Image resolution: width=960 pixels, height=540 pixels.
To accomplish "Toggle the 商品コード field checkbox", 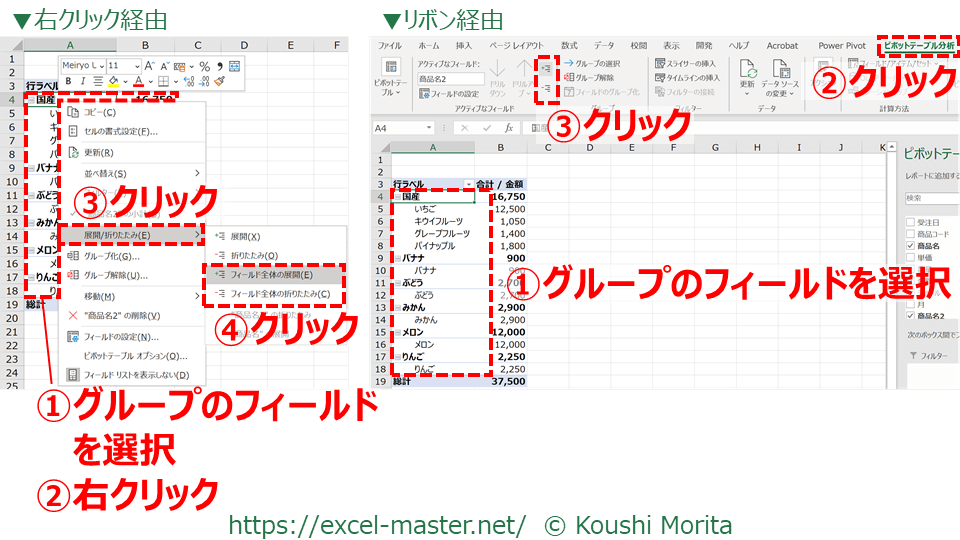I will point(908,234).
